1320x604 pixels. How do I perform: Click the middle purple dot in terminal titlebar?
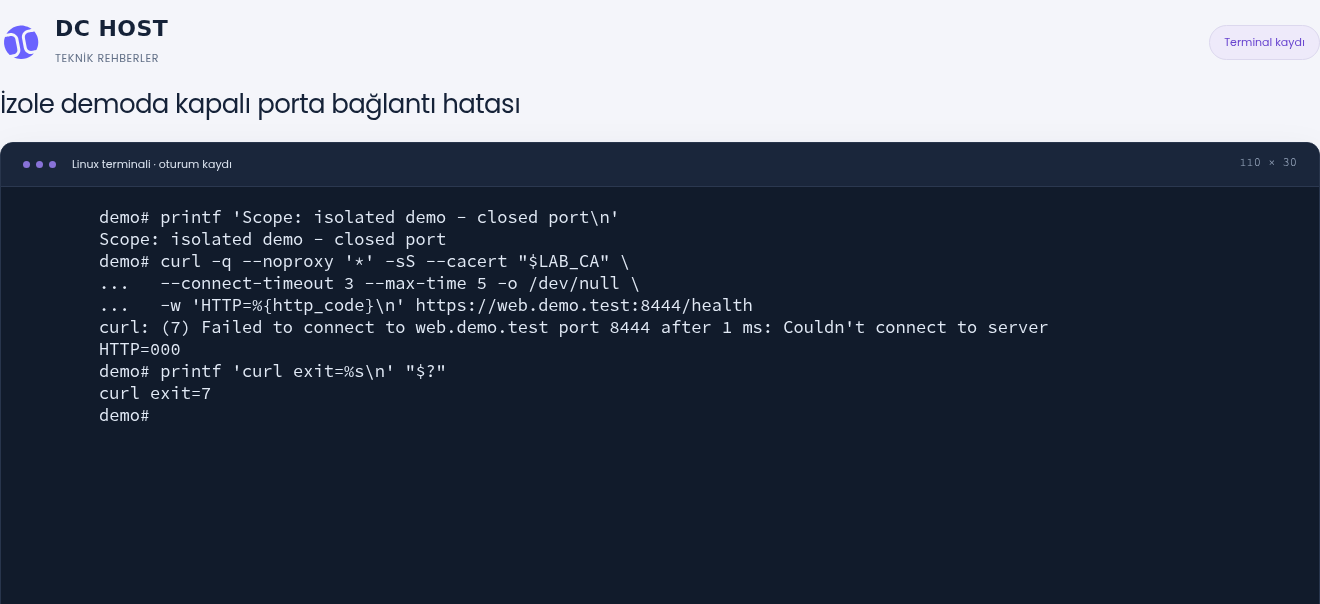click(x=40, y=164)
